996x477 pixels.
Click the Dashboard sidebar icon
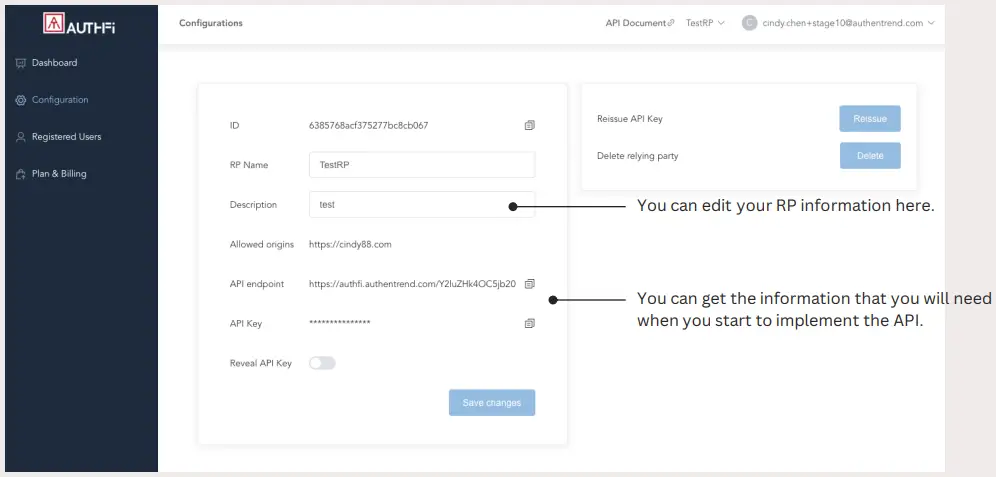click(20, 63)
